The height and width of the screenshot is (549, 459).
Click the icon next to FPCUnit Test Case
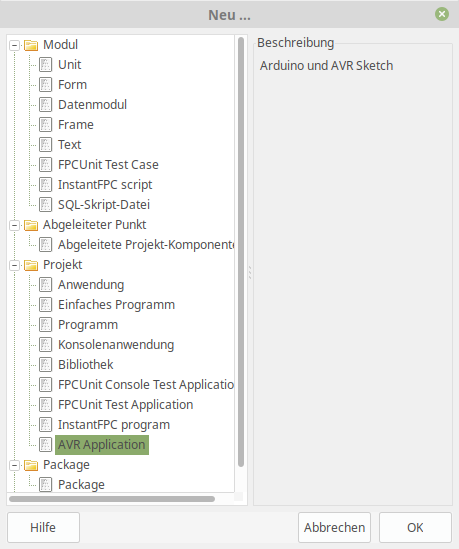pyautogui.click(x=46, y=165)
